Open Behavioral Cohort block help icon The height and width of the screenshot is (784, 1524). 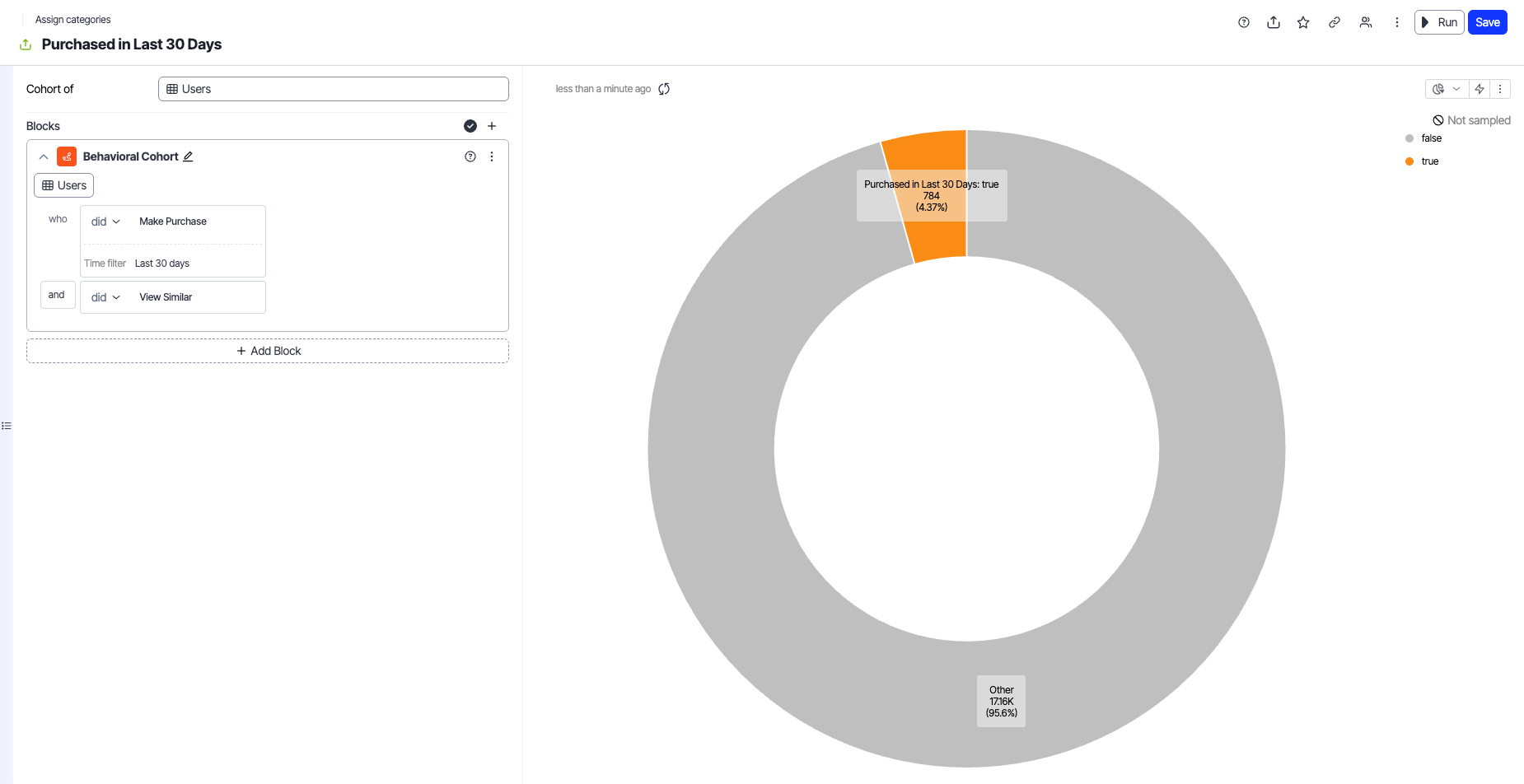470,156
